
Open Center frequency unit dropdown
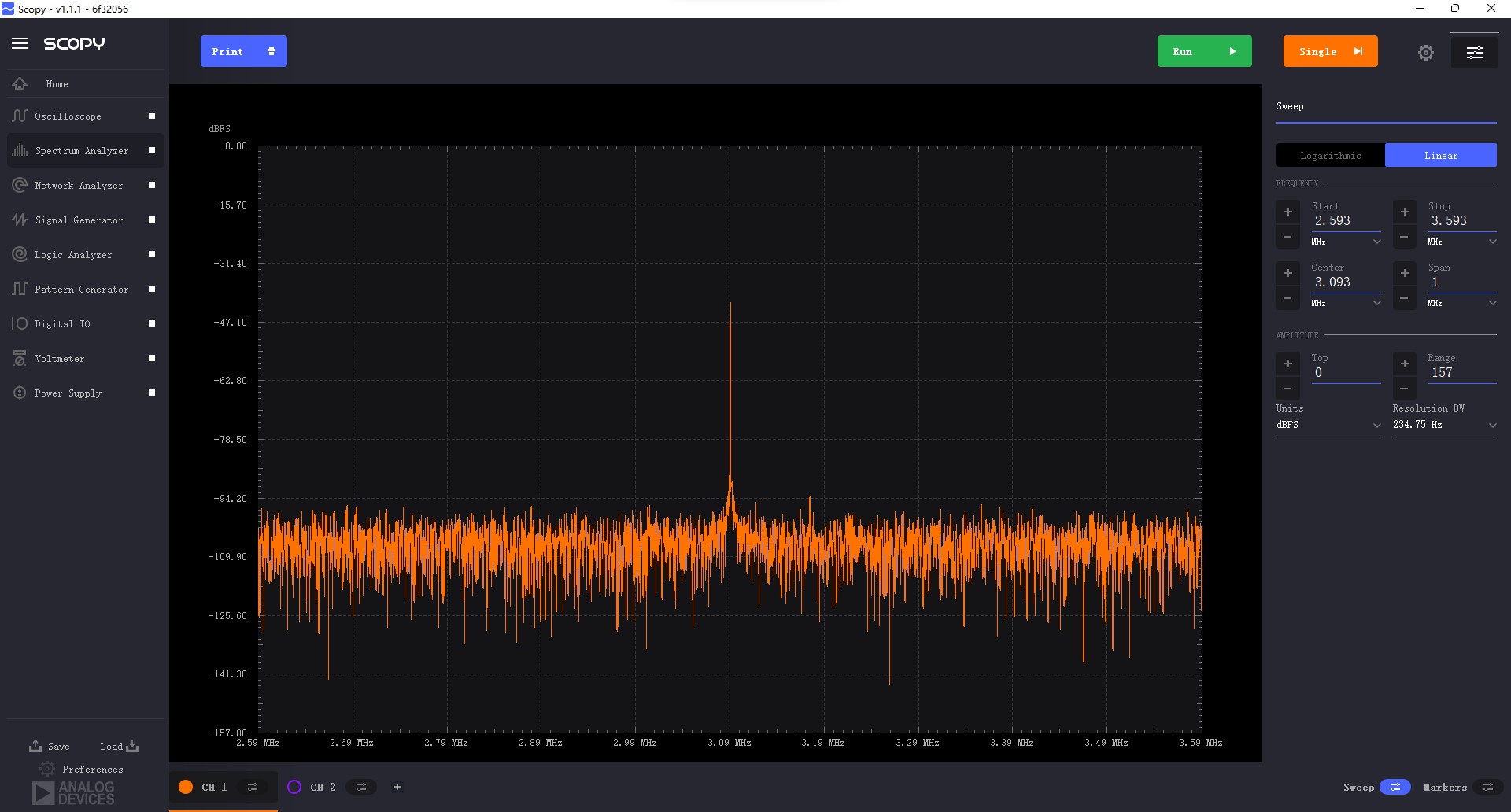(1346, 303)
